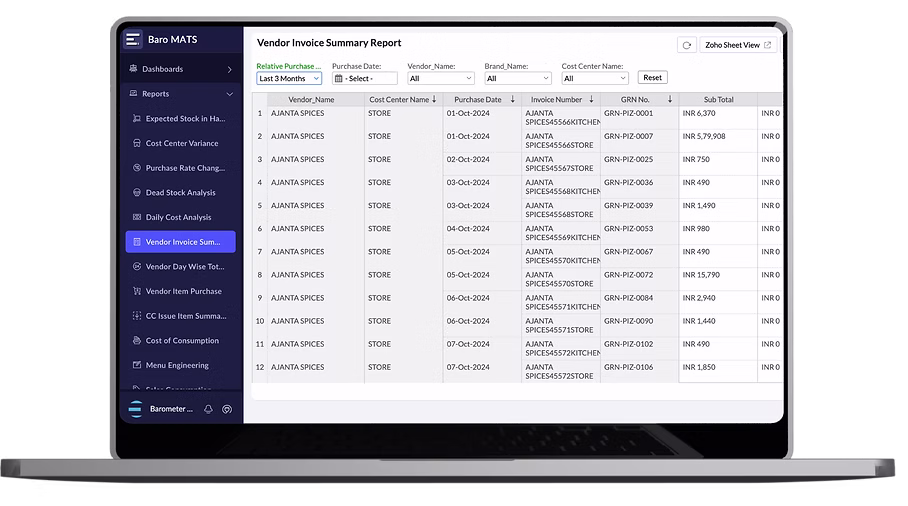Open the Last 3 Months dropdown

tap(289, 78)
